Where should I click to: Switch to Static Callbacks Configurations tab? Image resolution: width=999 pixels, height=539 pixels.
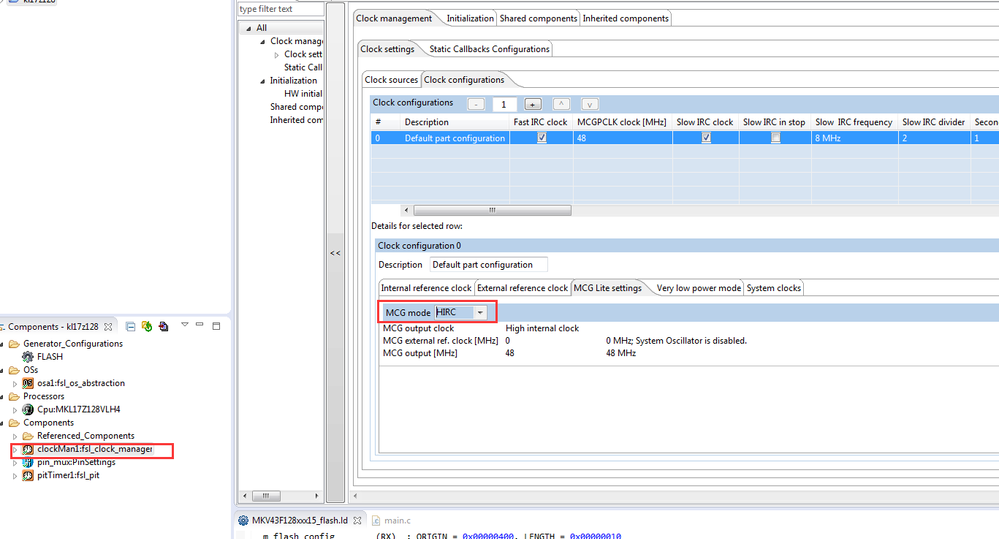tap(489, 49)
